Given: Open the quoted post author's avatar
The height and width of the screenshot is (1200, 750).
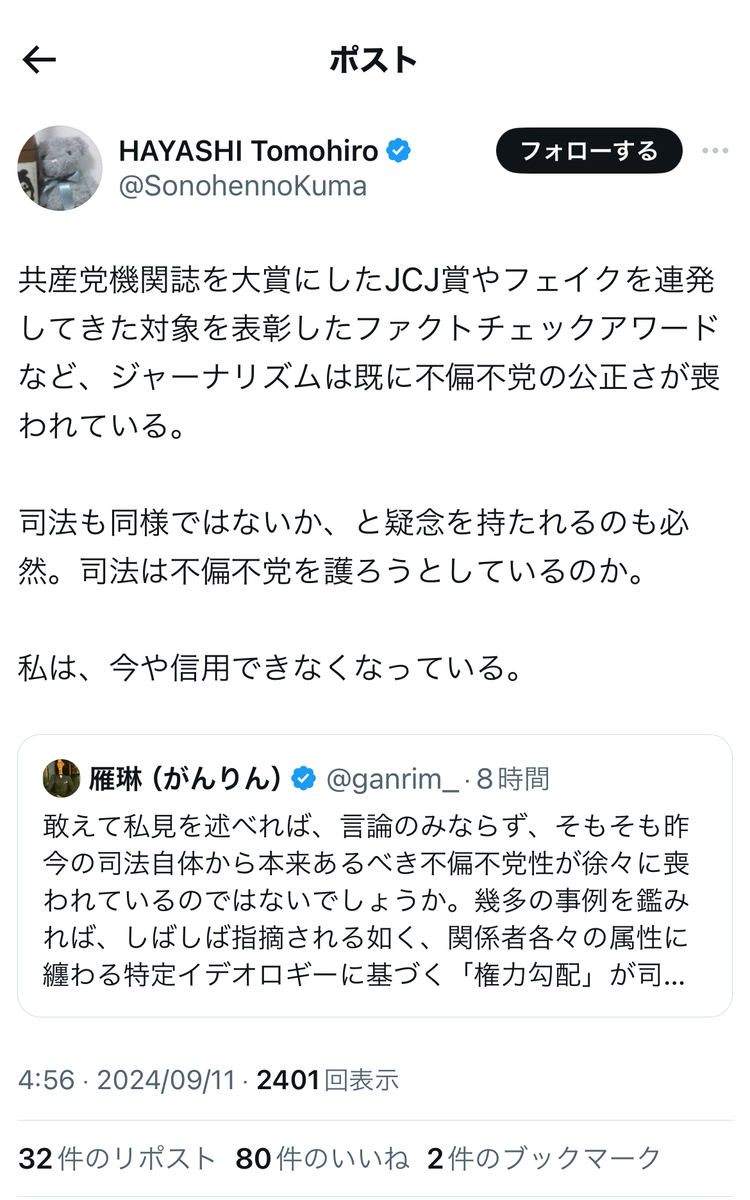Looking at the screenshot, I should (x=62, y=778).
